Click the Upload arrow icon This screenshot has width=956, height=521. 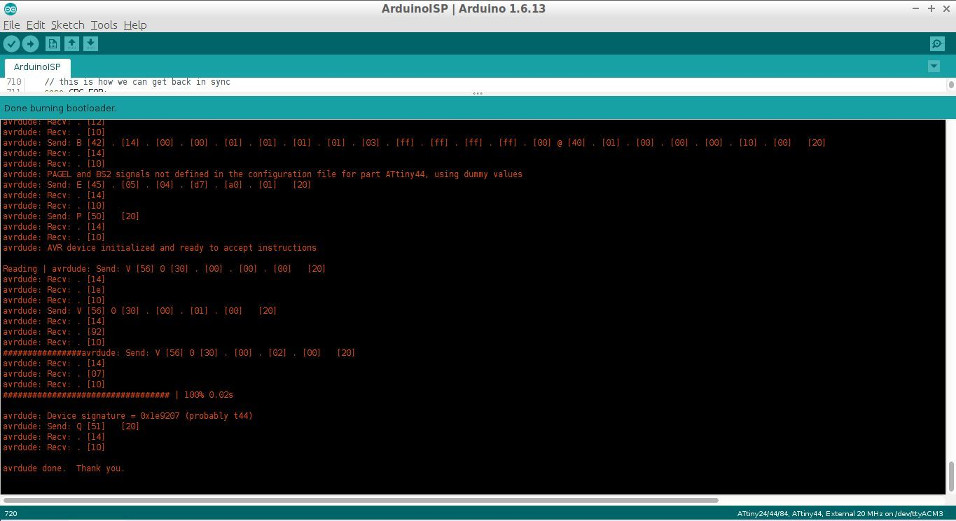pyautogui.click(x=30, y=44)
